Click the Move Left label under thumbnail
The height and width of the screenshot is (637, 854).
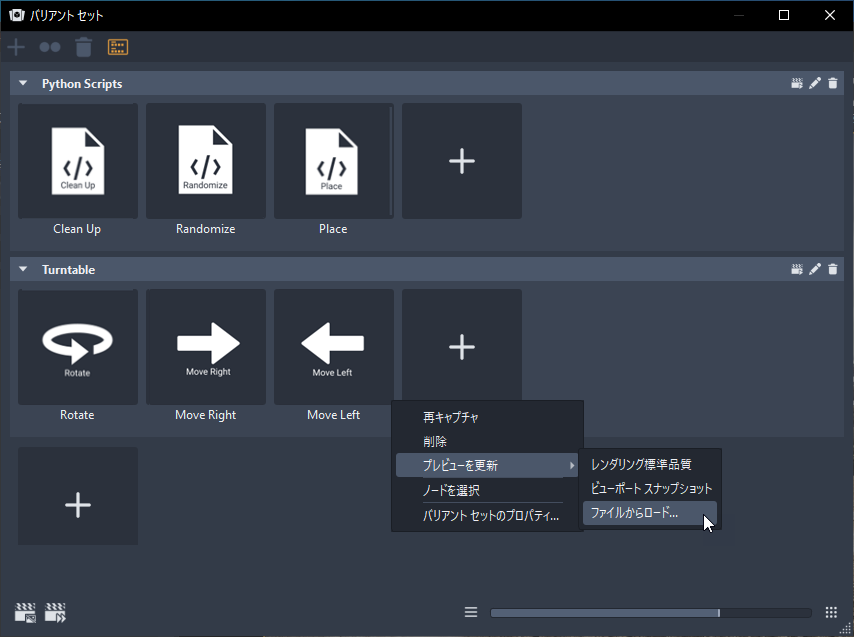click(333, 415)
